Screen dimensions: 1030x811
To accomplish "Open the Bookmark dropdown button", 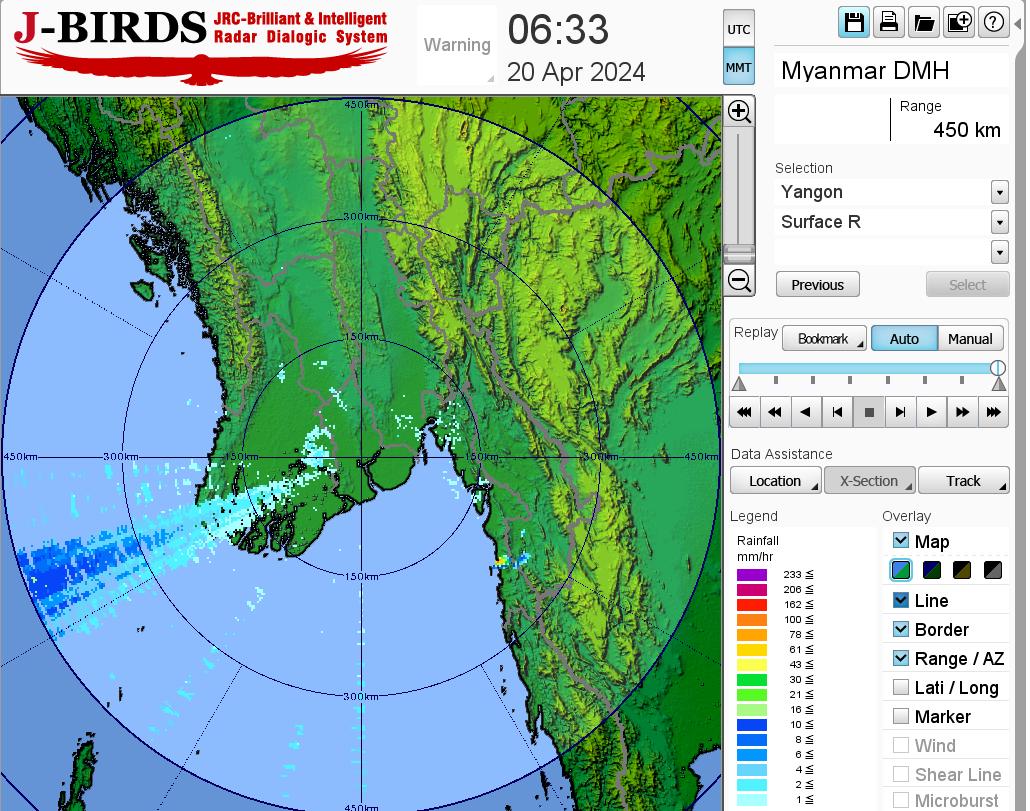I will 824,339.
